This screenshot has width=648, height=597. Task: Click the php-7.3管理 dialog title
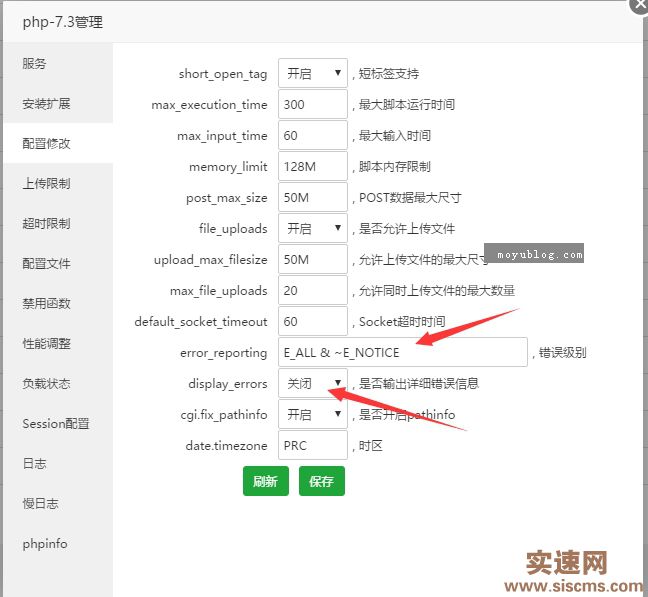(x=63, y=22)
